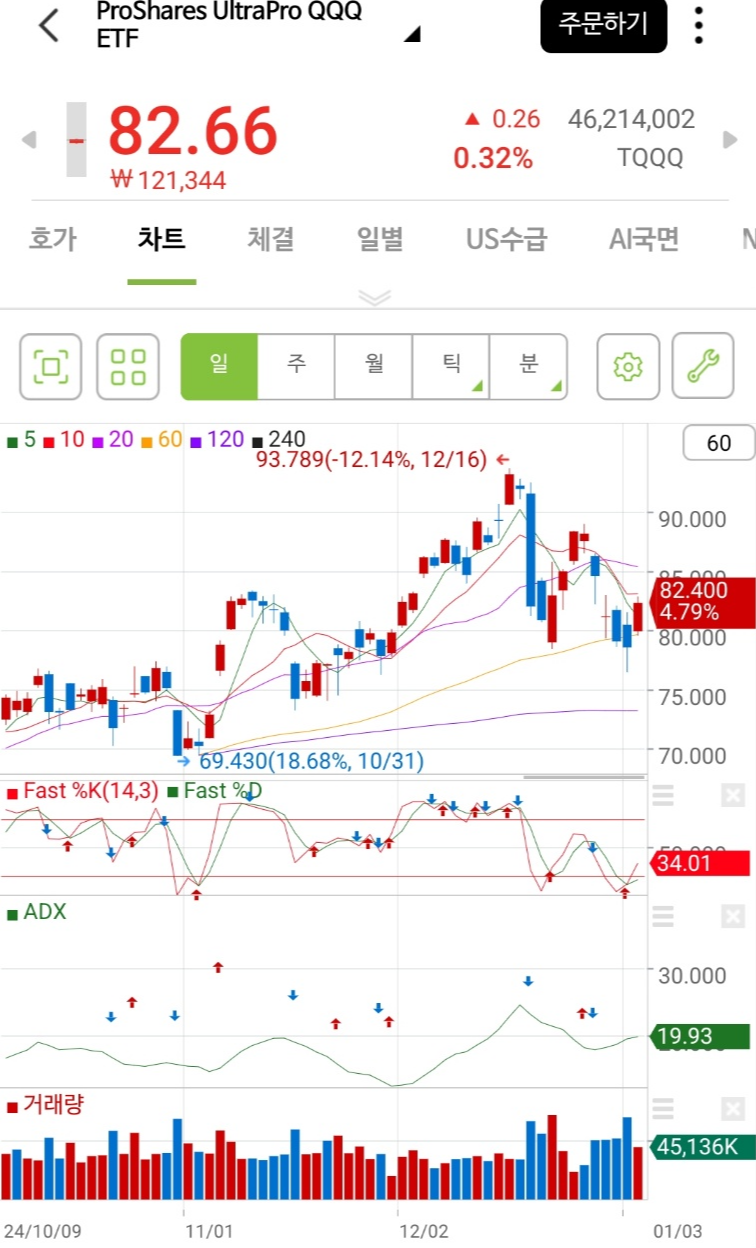Open the 체결 tab
Image resolution: width=756 pixels, height=1248 pixels.
pyautogui.click(x=270, y=239)
